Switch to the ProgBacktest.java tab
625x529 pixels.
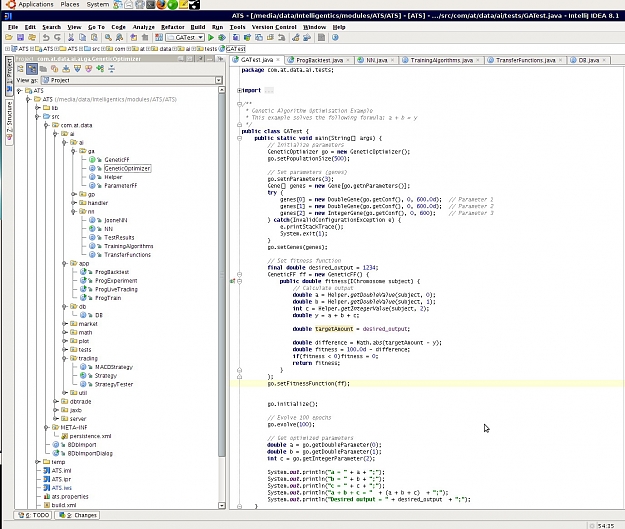pyautogui.click(x=319, y=60)
